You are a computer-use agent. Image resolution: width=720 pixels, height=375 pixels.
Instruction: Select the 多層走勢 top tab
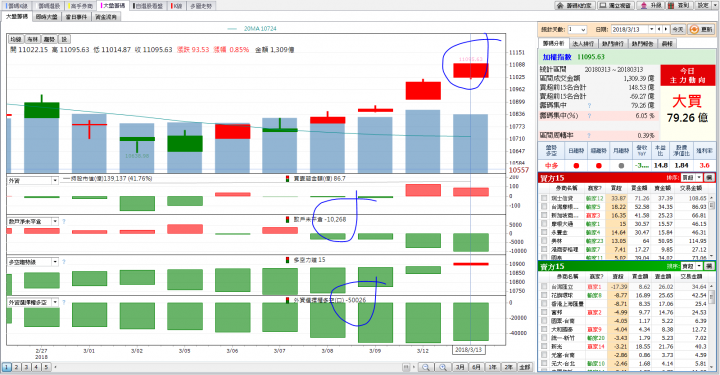pos(201,6)
